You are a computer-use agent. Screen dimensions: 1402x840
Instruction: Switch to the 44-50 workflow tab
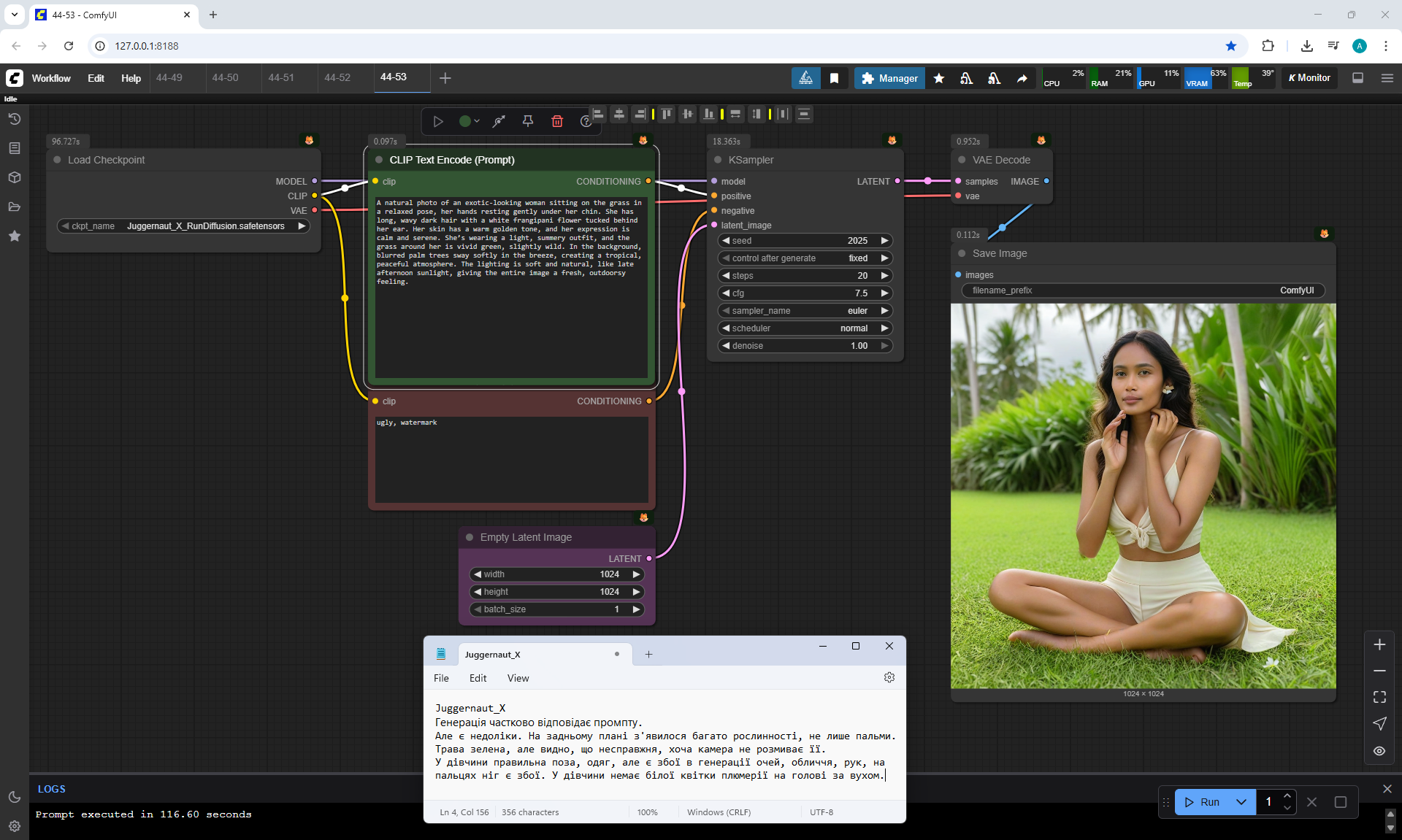pyautogui.click(x=225, y=77)
